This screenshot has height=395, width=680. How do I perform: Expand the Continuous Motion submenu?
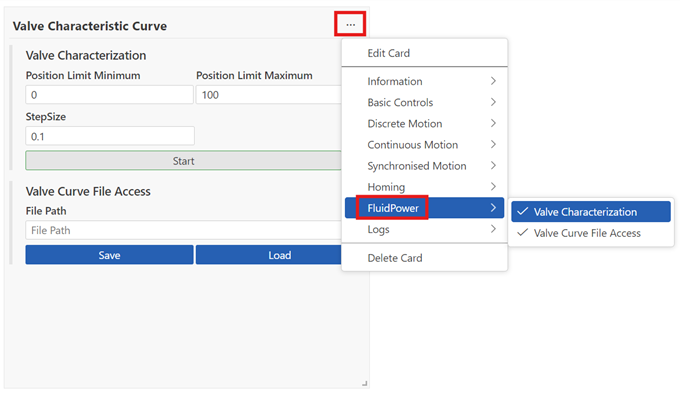(x=424, y=144)
